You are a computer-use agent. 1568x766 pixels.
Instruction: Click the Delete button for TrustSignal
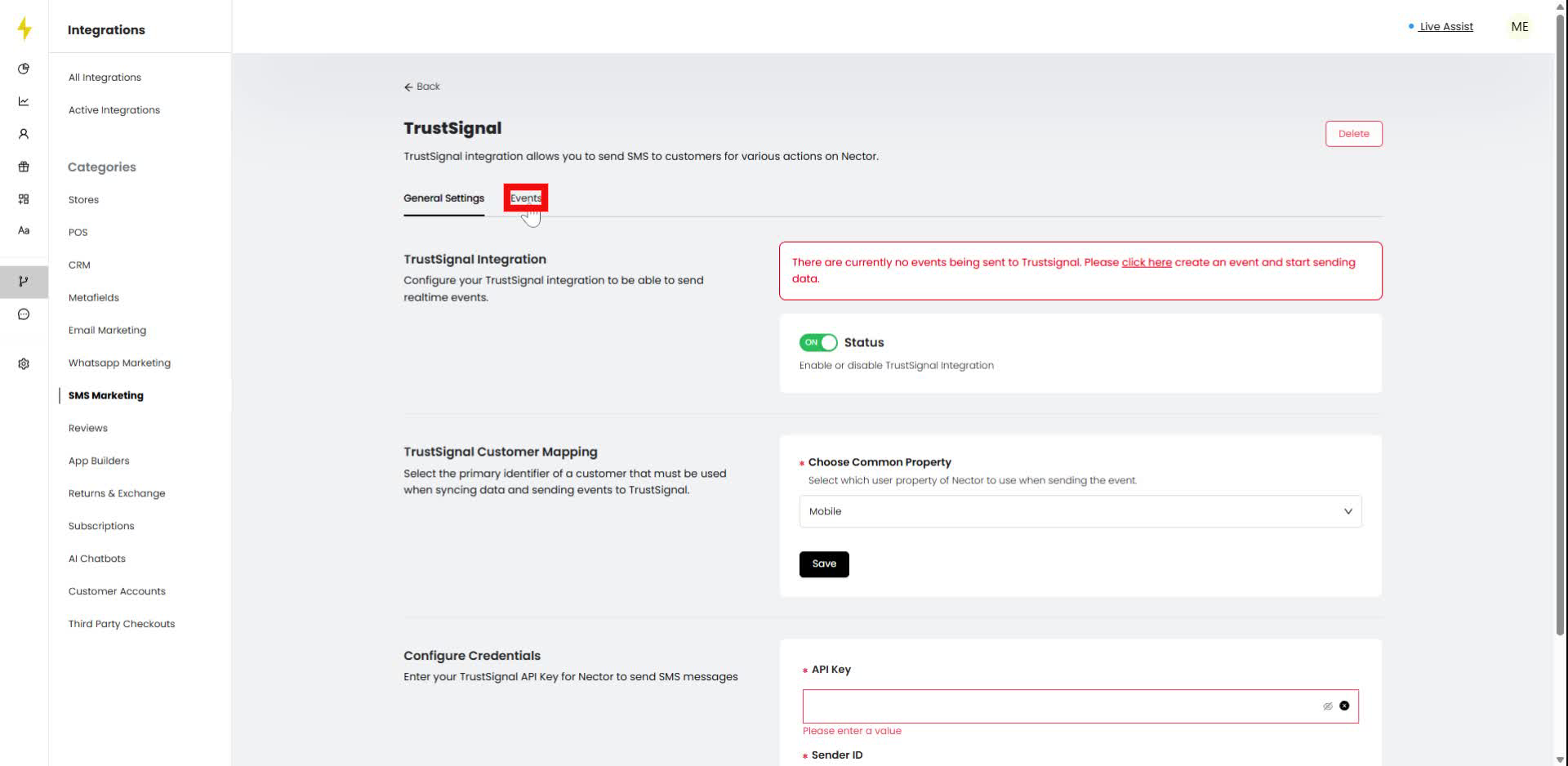(1353, 133)
